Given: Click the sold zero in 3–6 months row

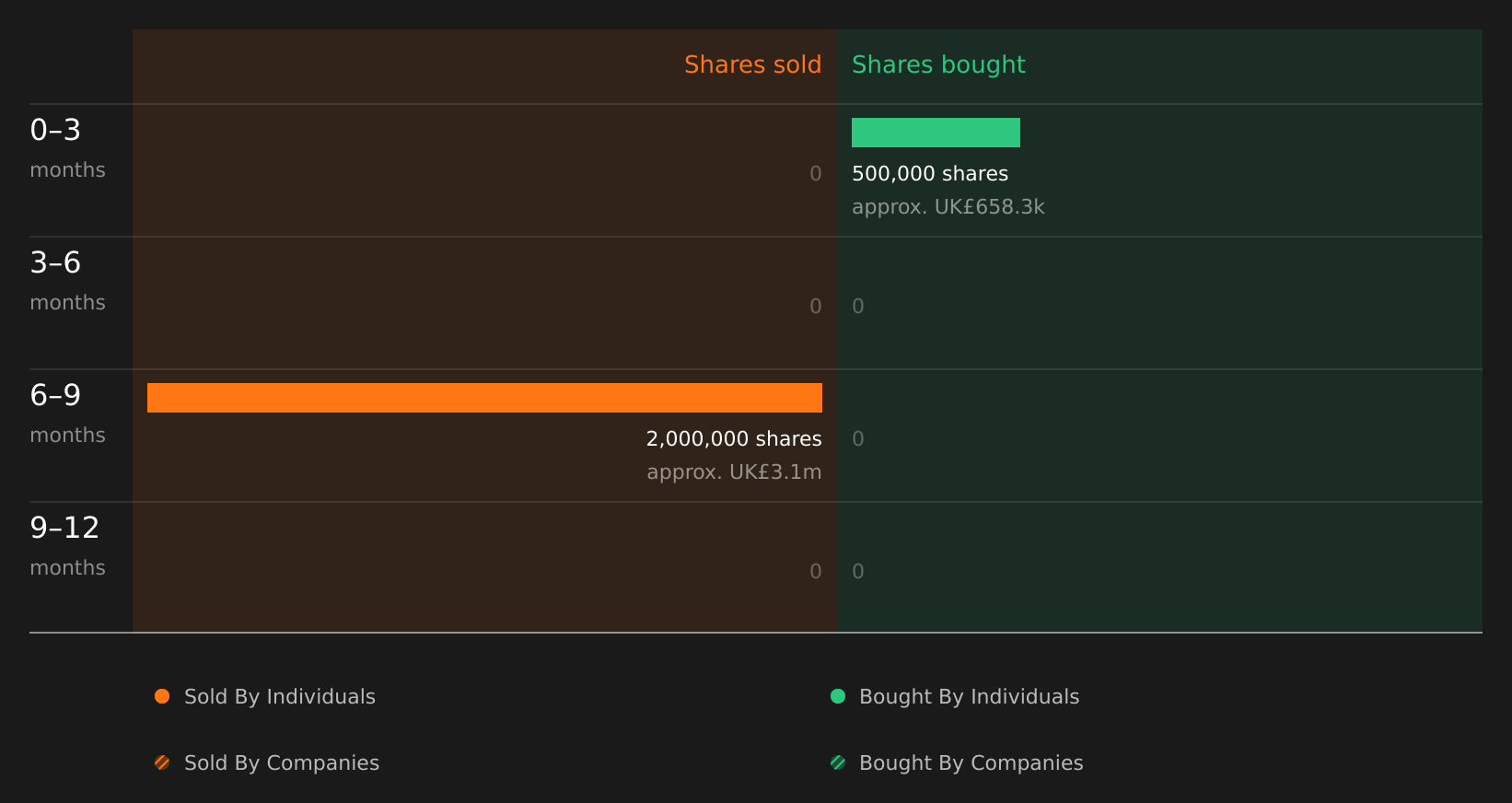Looking at the screenshot, I should (x=816, y=307).
